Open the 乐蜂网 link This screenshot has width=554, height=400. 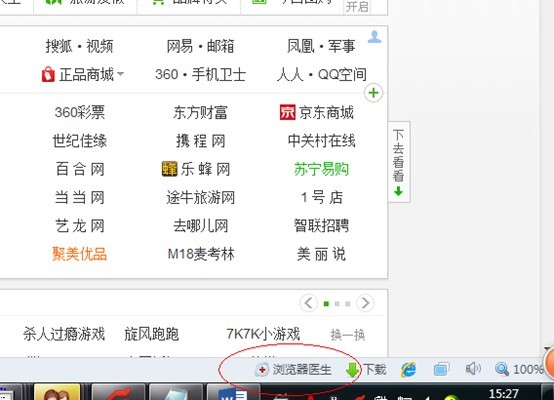point(196,169)
